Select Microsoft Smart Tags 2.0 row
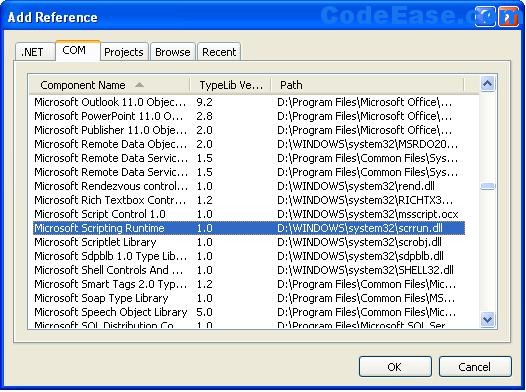 [x=249, y=284]
